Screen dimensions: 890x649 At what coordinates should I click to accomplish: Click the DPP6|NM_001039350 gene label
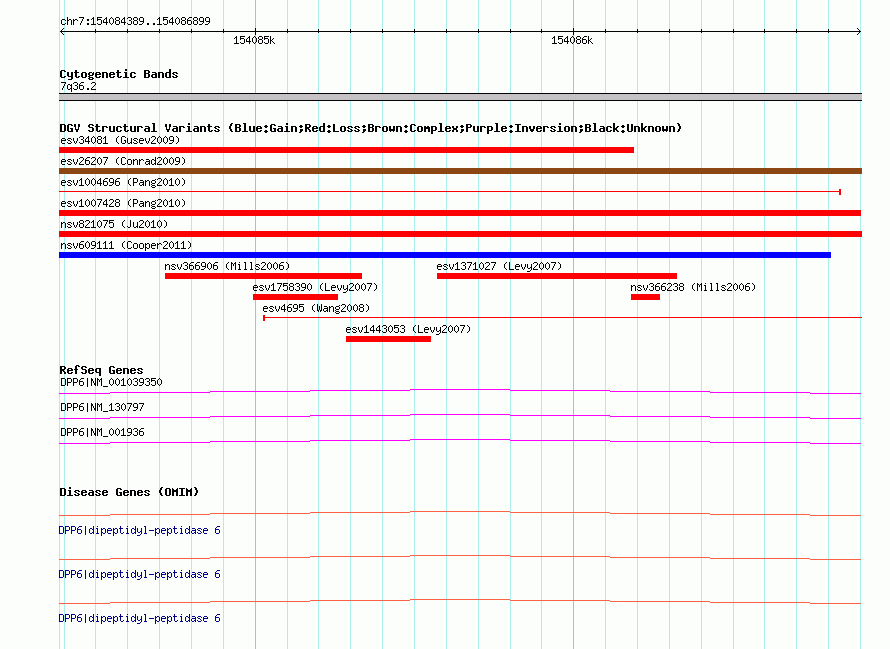(111, 382)
